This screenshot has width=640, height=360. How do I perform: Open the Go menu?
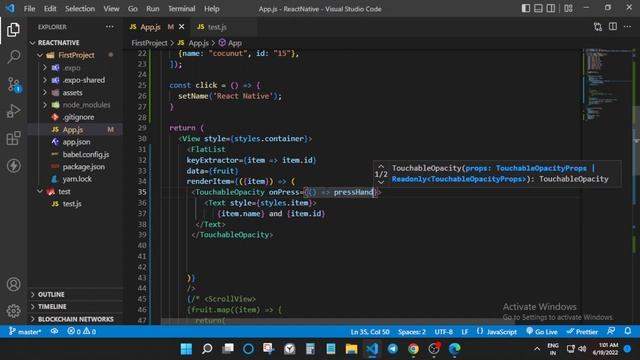tap(133, 9)
